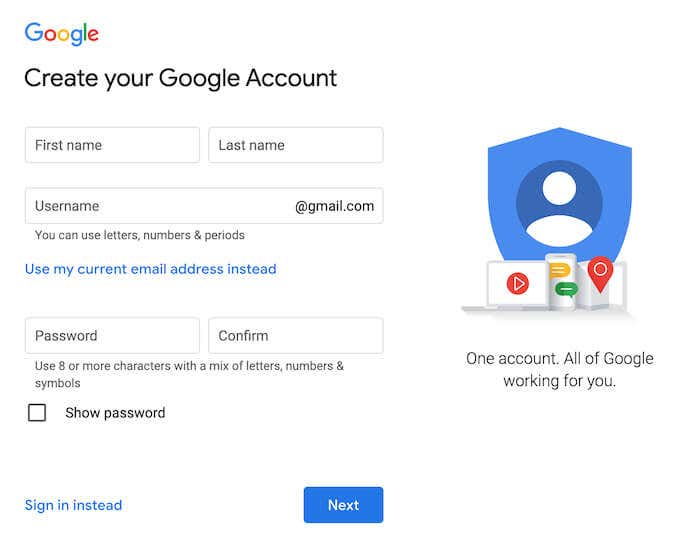Screen dimensions: 680x547
Task: Click the "Create your Google Account" heading
Action: [x=180, y=78]
